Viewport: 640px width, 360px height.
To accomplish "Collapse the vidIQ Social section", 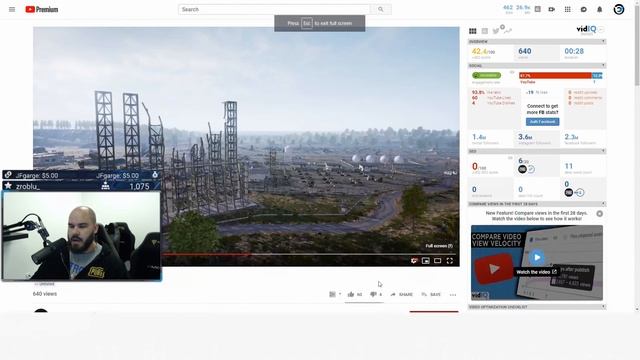I will point(603,65).
